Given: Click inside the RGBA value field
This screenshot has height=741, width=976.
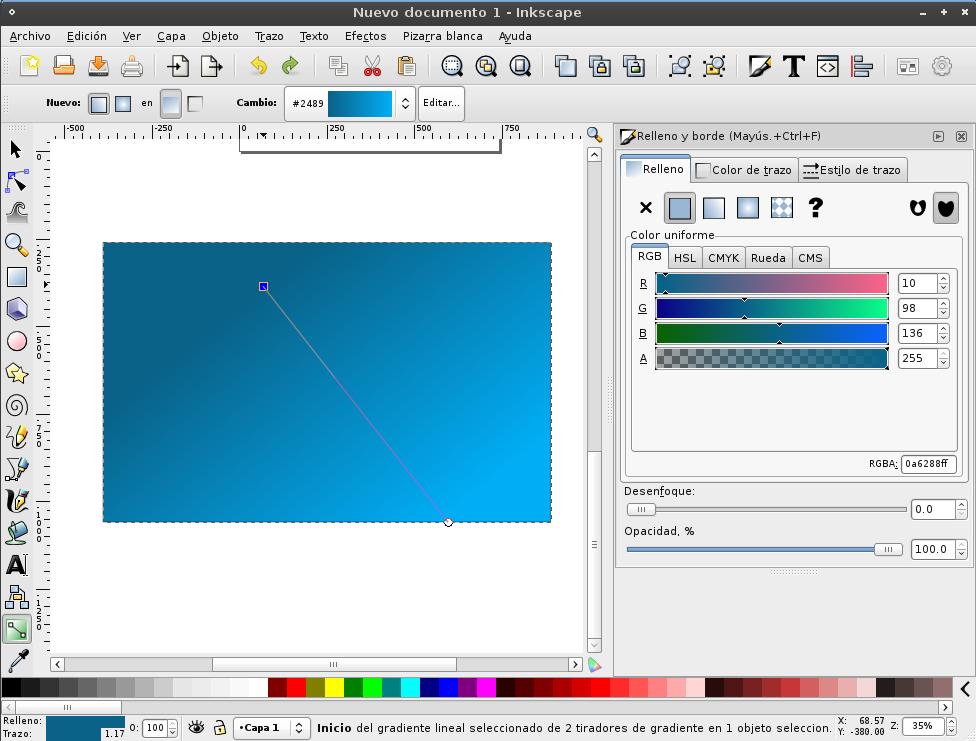Looking at the screenshot, I should coord(928,464).
